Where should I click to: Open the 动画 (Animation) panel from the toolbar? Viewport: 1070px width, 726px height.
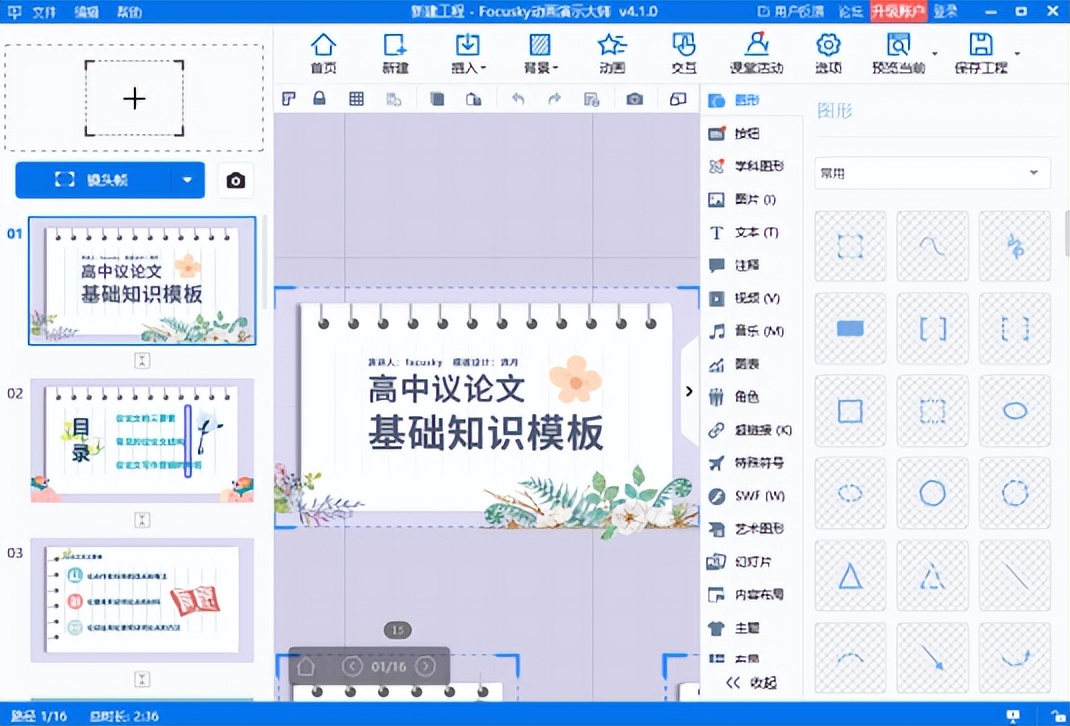pyautogui.click(x=612, y=52)
